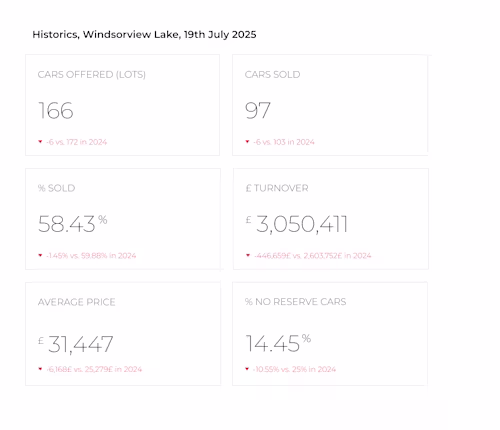The height and width of the screenshot is (430, 500).
Task: Click the '-6 vs. 103 in 2024' comparison text
Action: (x=284, y=142)
